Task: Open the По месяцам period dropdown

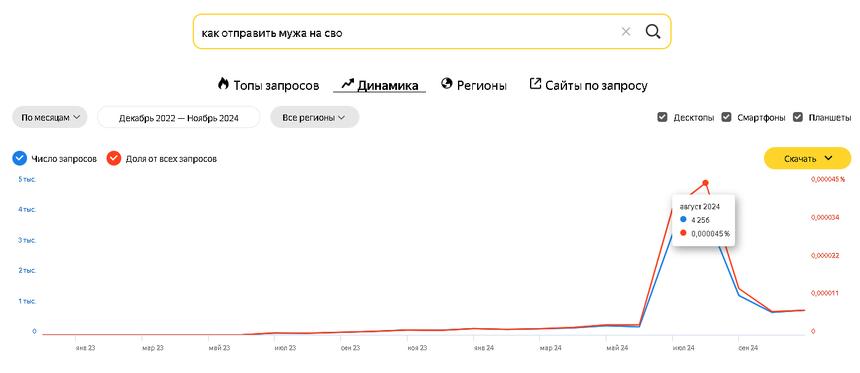Action: click(50, 117)
